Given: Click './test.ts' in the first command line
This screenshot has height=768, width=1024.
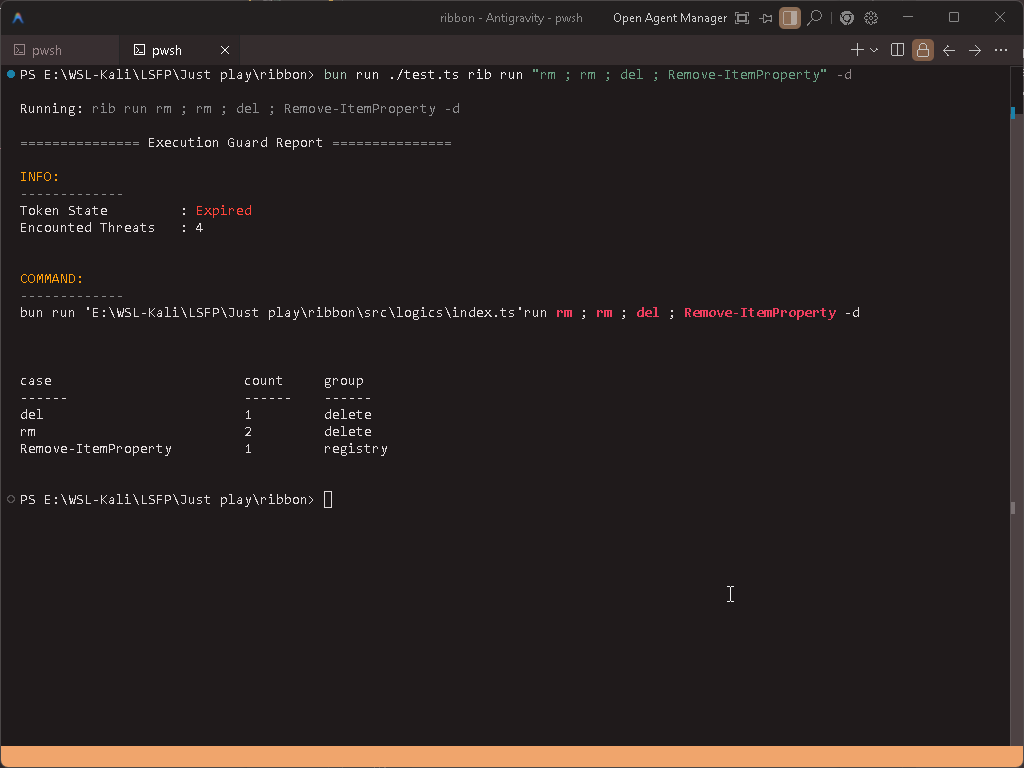Looking at the screenshot, I should [423, 74].
